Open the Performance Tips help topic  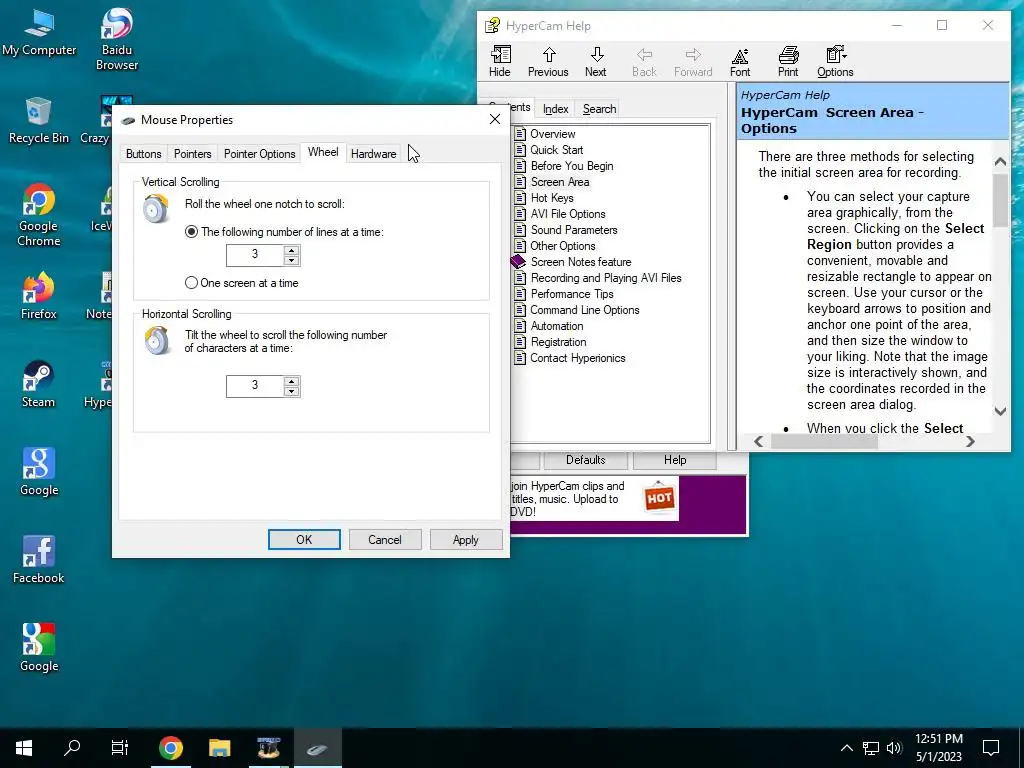571,294
